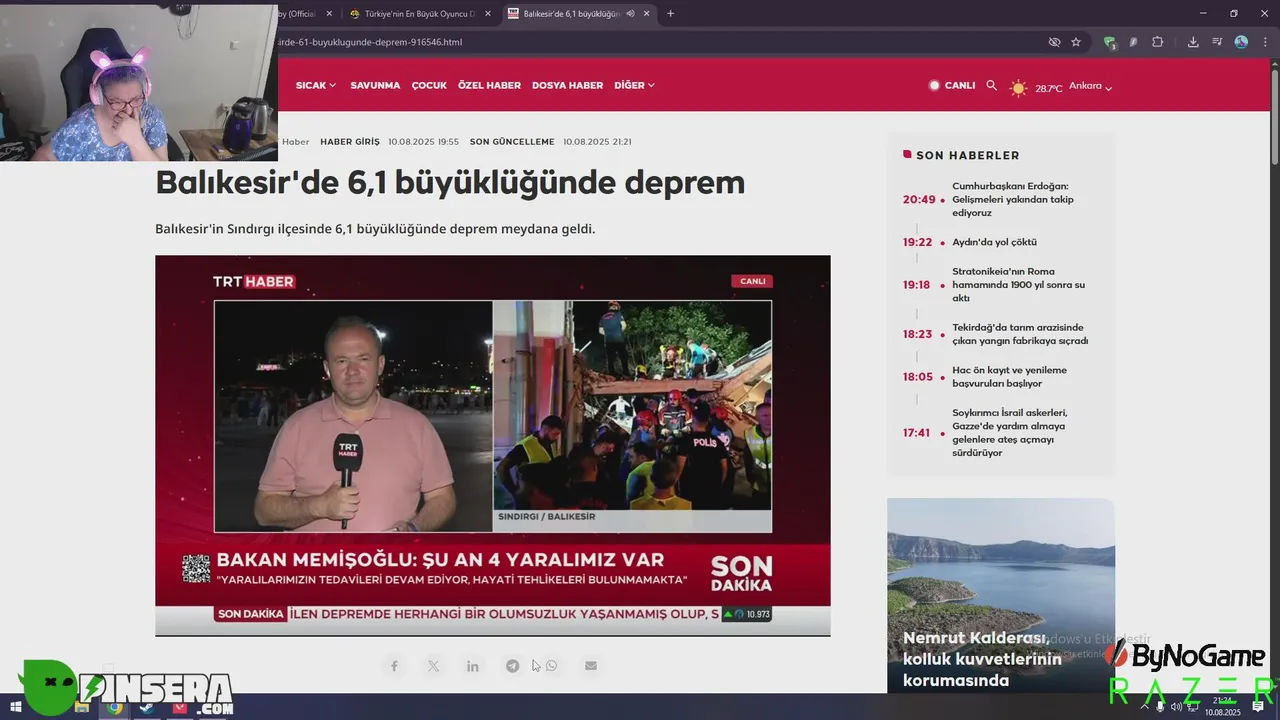Screen dimensions: 1280x720
Task: Click the SON HABERLER section heading
Action: [968, 155]
